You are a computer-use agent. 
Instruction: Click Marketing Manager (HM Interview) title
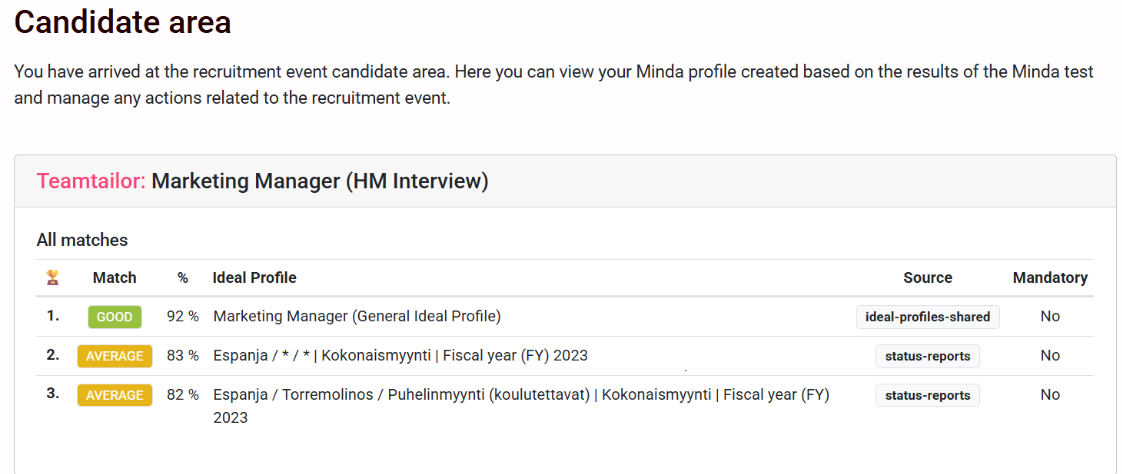(x=320, y=181)
